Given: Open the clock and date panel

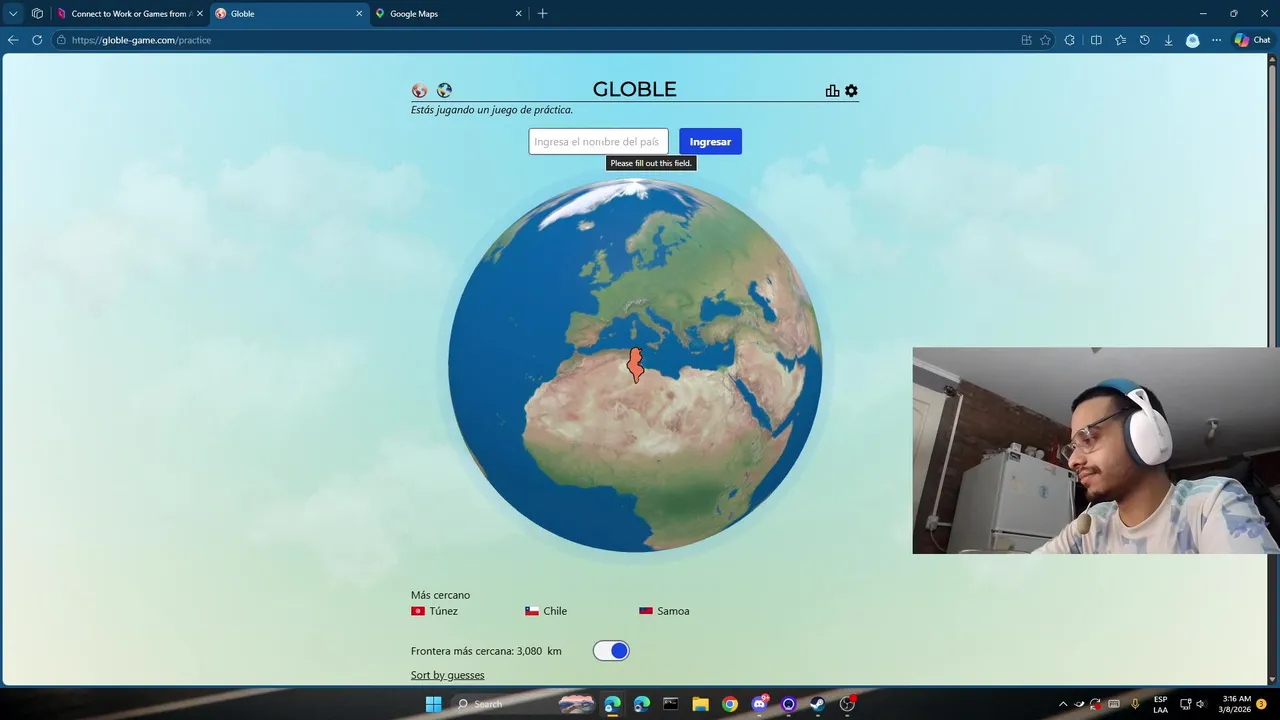Looking at the screenshot, I should 1236,704.
